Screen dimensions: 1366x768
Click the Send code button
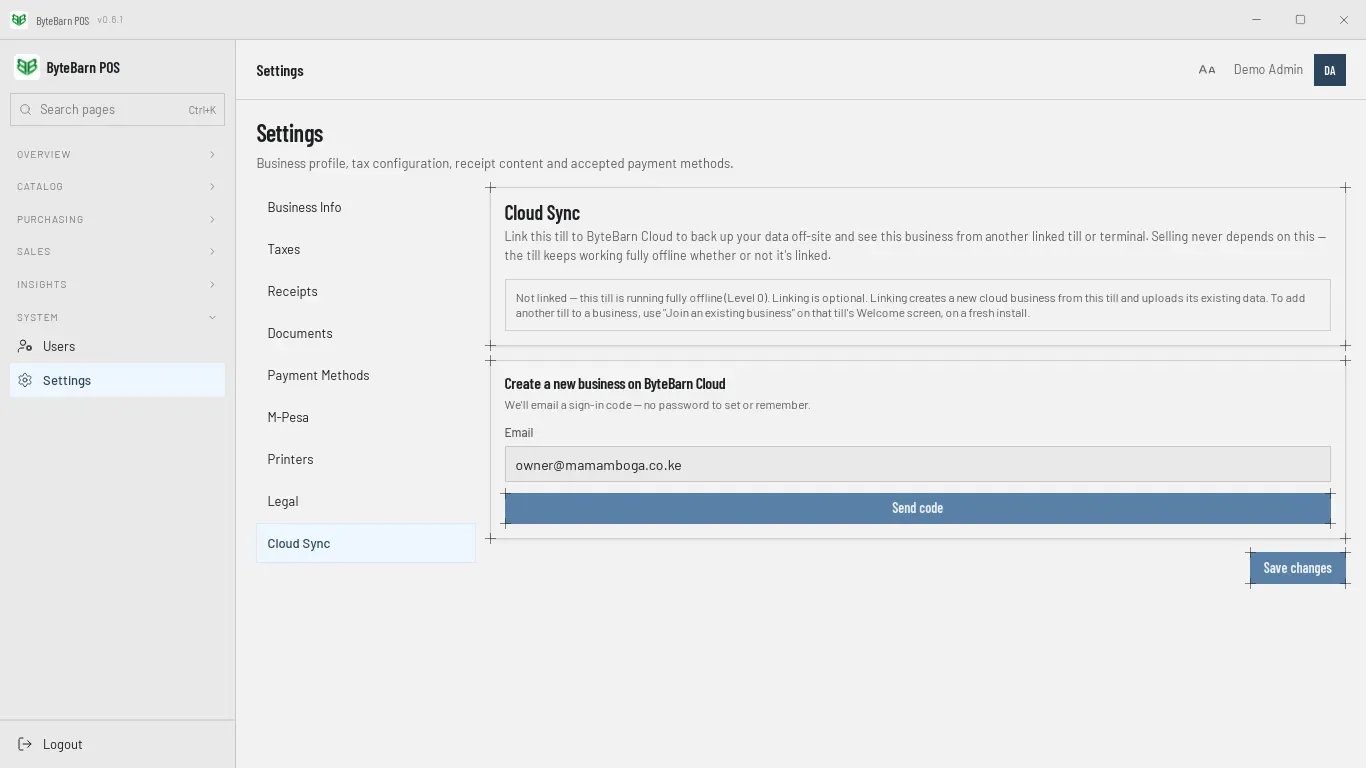[917, 508]
